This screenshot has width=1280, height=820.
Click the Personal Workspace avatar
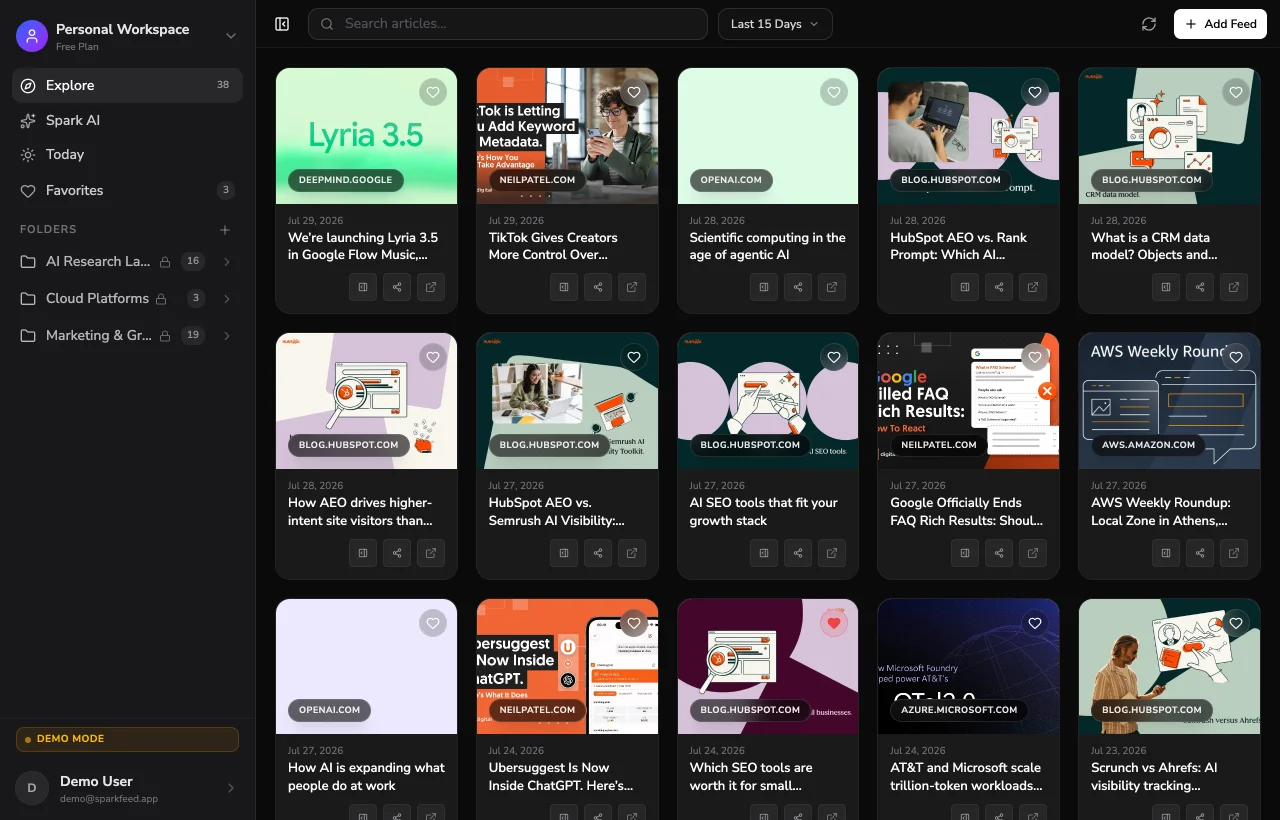(32, 36)
